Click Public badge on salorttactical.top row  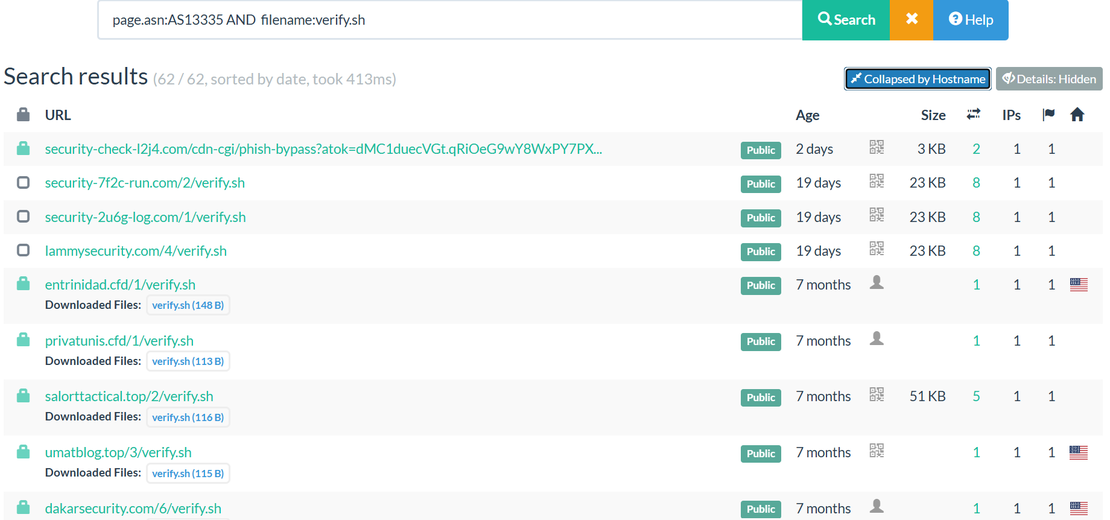pos(761,397)
